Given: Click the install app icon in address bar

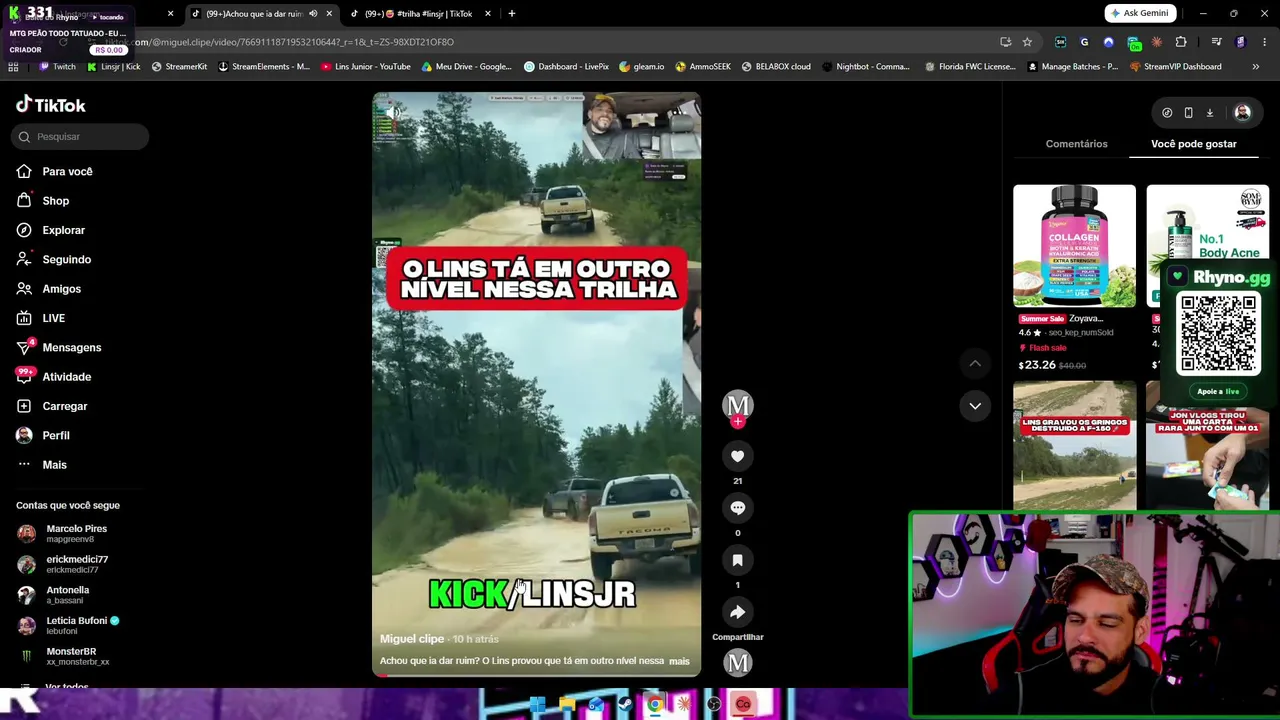Looking at the screenshot, I should coord(1005,42).
